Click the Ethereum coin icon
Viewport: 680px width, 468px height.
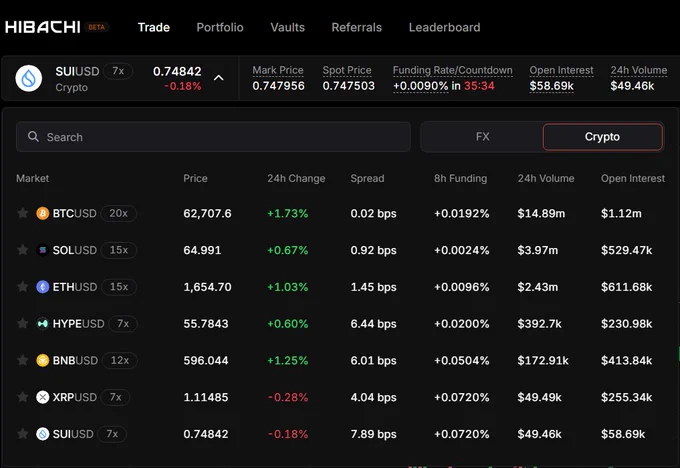(x=42, y=287)
